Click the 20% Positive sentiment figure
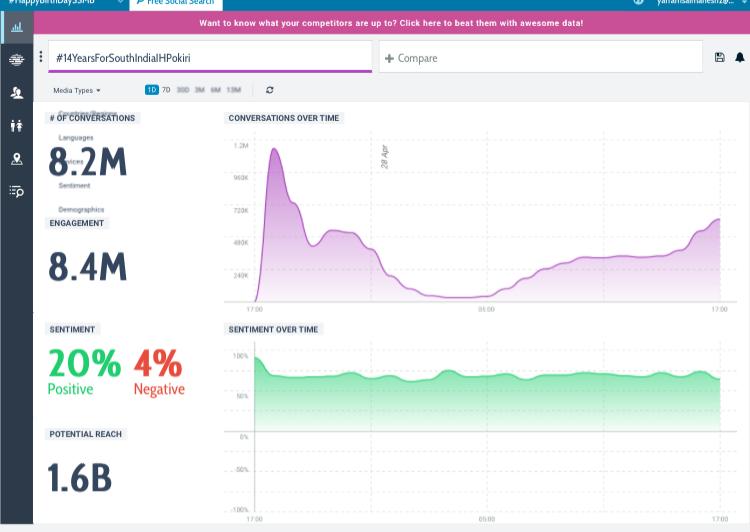 [x=84, y=372]
